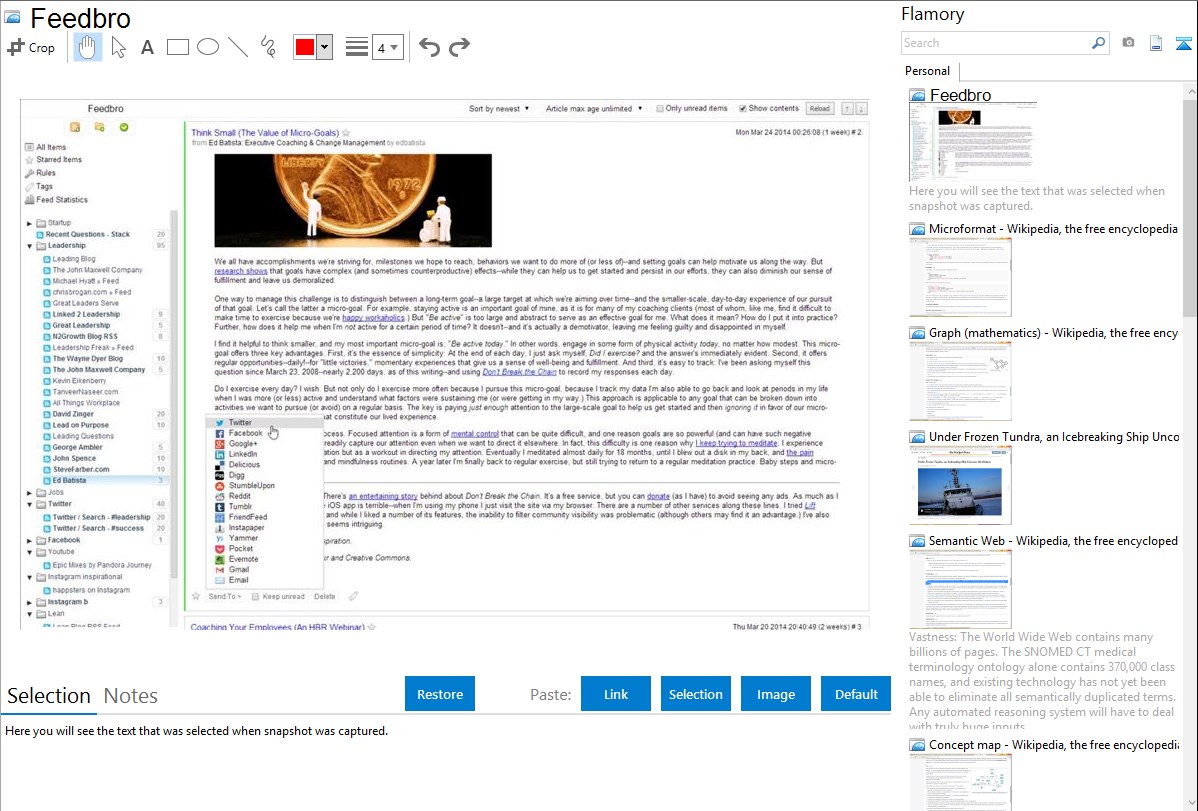Click the camera capture icon

click(x=1128, y=43)
